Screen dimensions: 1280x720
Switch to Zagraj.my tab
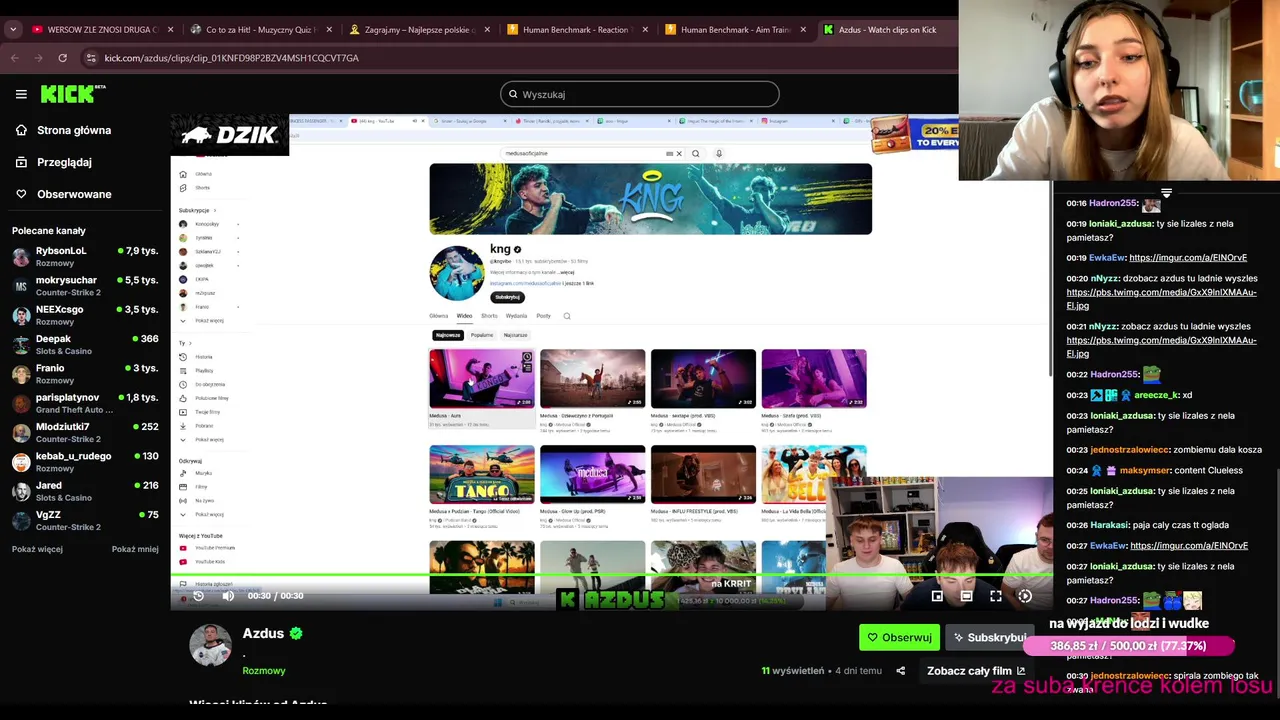click(419, 29)
